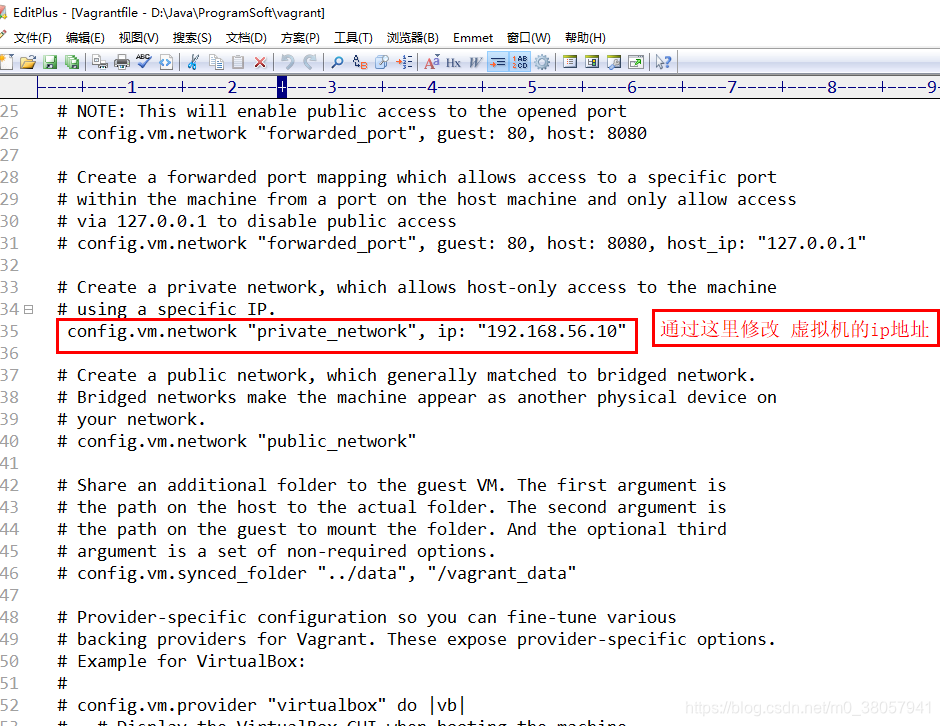940x726 pixels.
Task: Toggle word wrap W icon
Action: point(475,62)
